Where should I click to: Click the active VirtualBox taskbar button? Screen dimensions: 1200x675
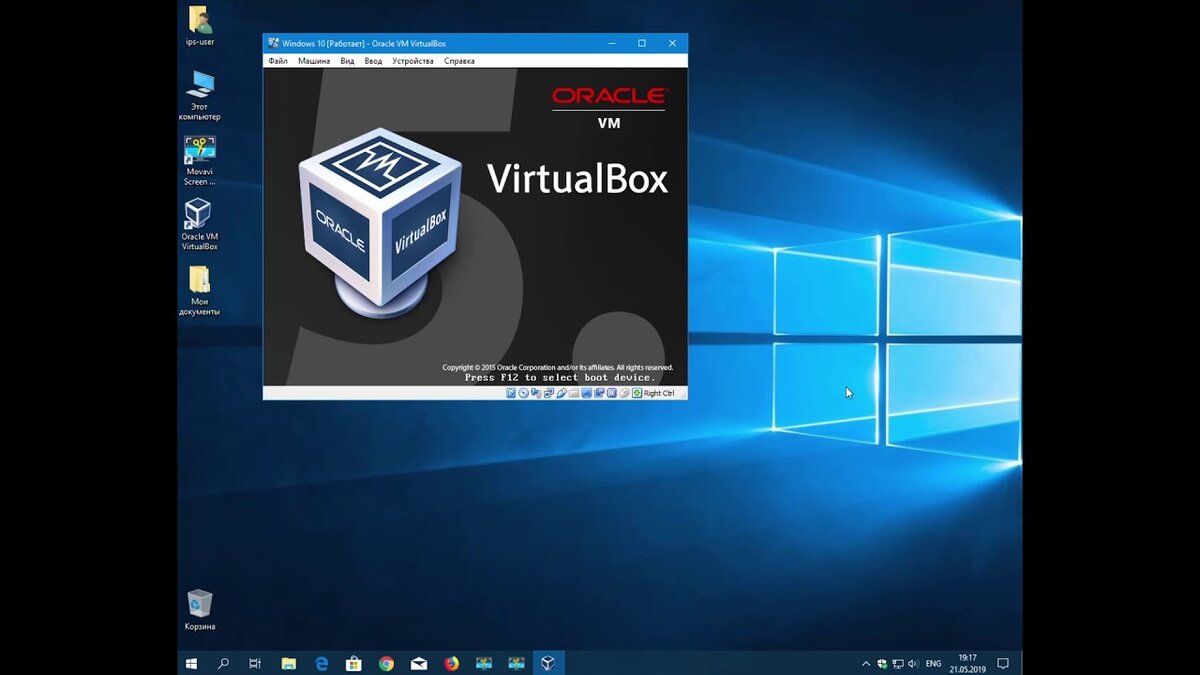click(548, 663)
